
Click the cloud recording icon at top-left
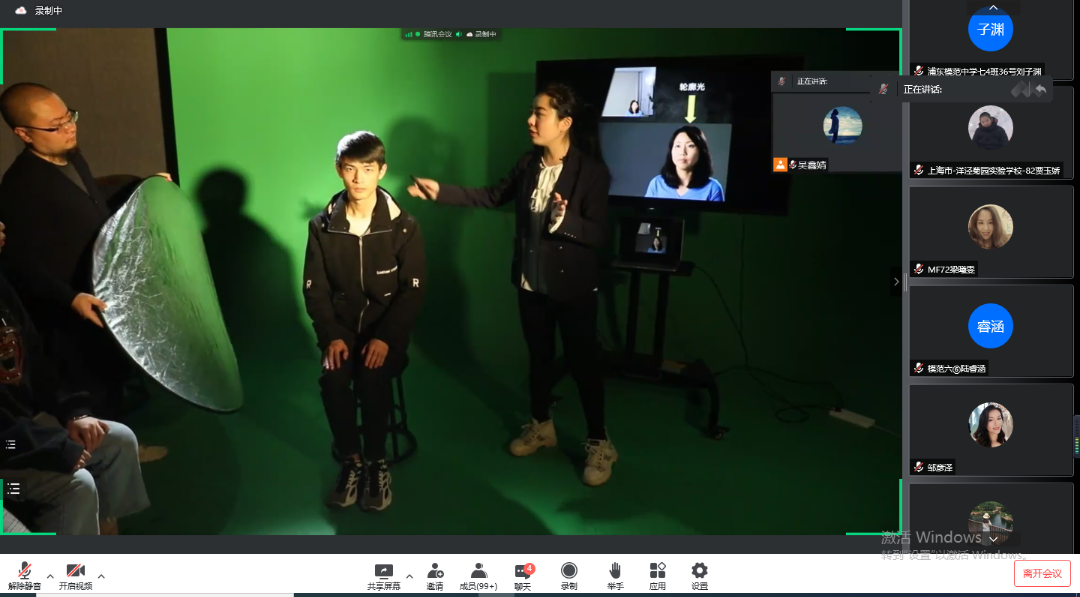click(21, 10)
